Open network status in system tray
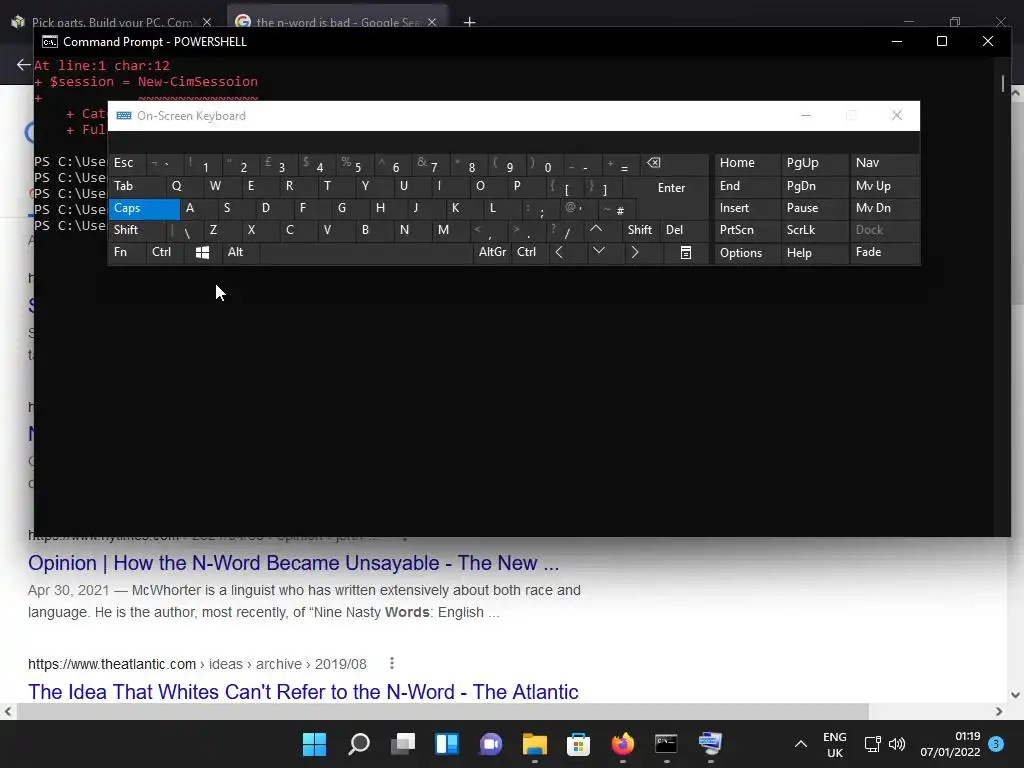This screenshot has width=1024, height=768. point(872,744)
